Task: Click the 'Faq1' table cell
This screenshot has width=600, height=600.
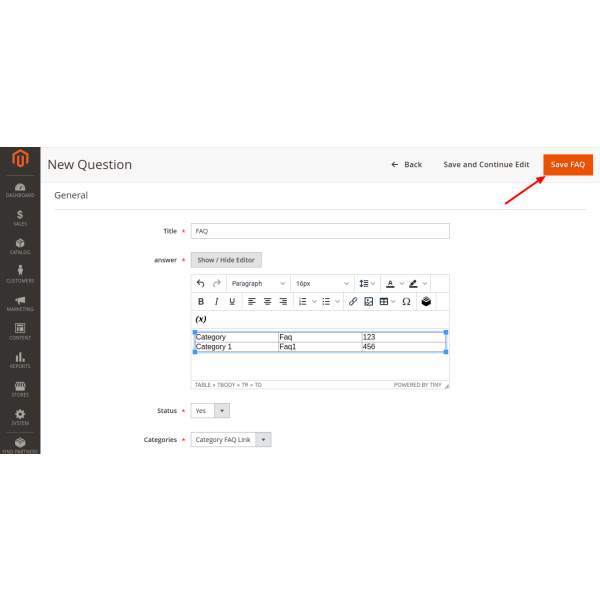Action: pyautogui.click(x=320, y=347)
